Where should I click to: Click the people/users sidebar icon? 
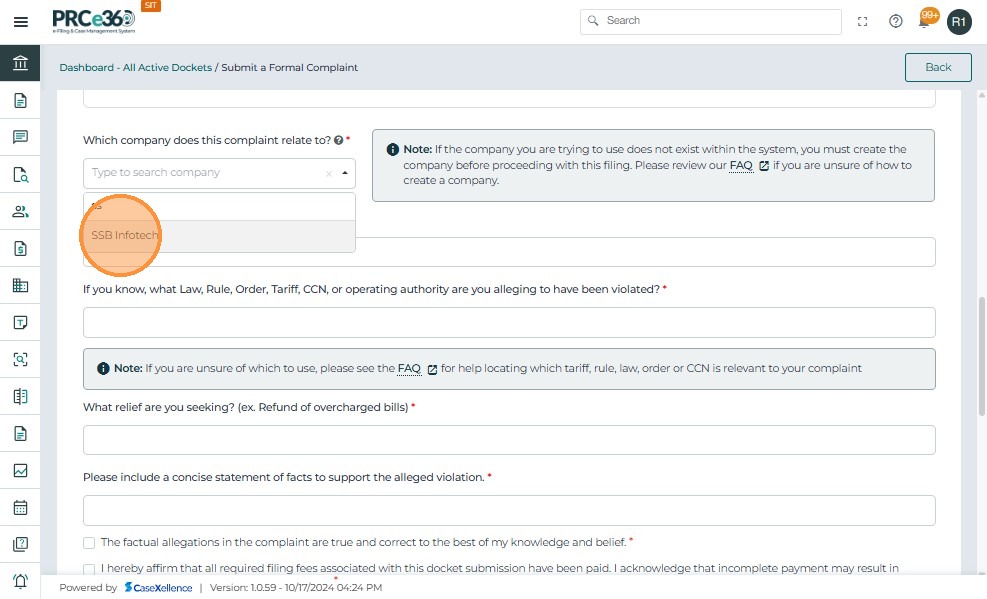tap(20, 211)
